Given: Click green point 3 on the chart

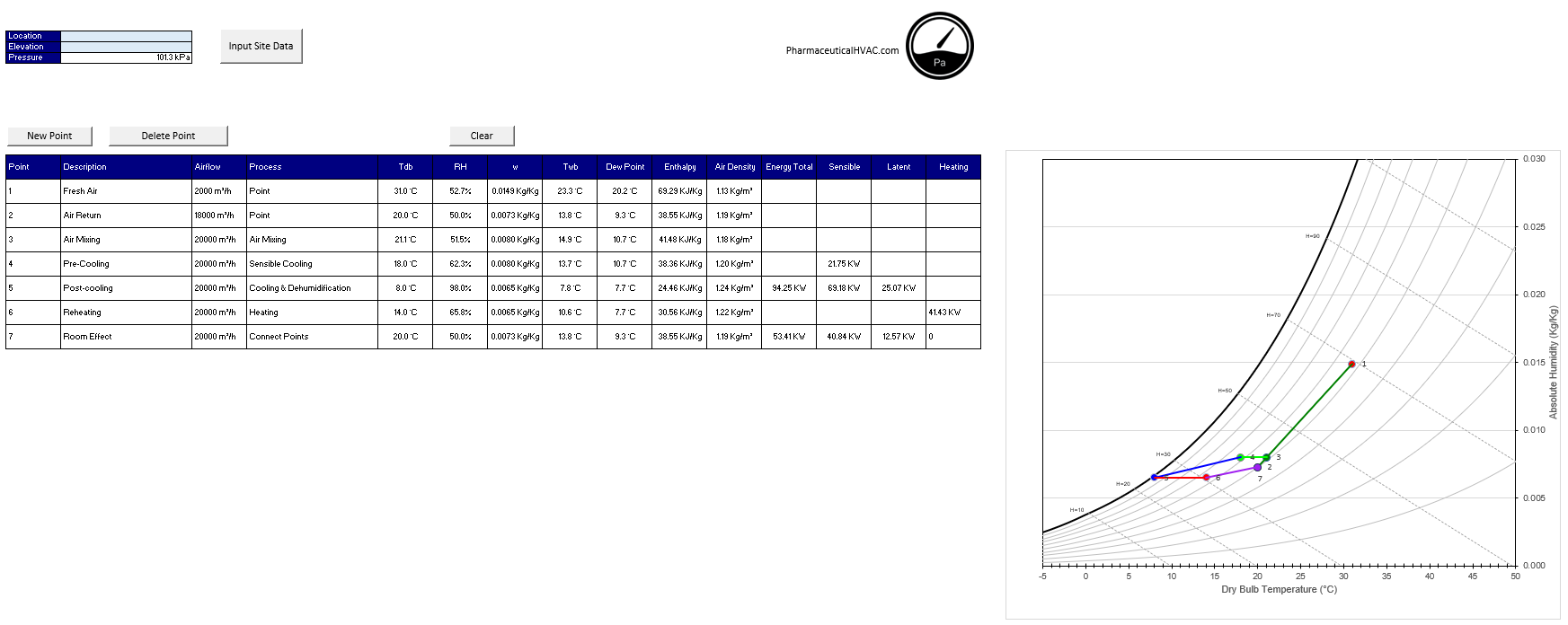Looking at the screenshot, I should click(1266, 457).
